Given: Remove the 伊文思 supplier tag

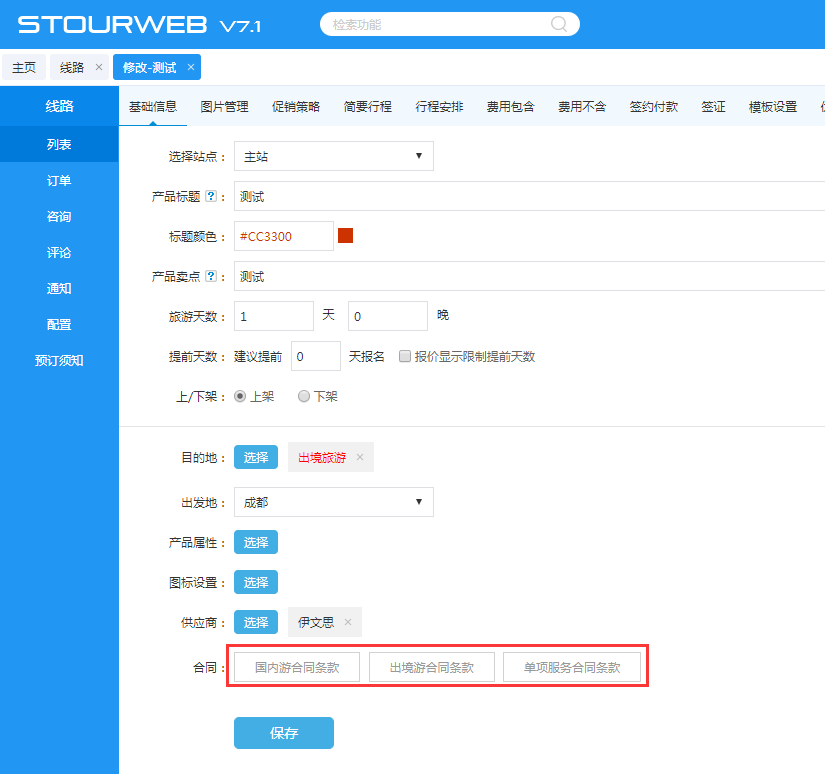Looking at the screenshot, I should tap(348, 622).
